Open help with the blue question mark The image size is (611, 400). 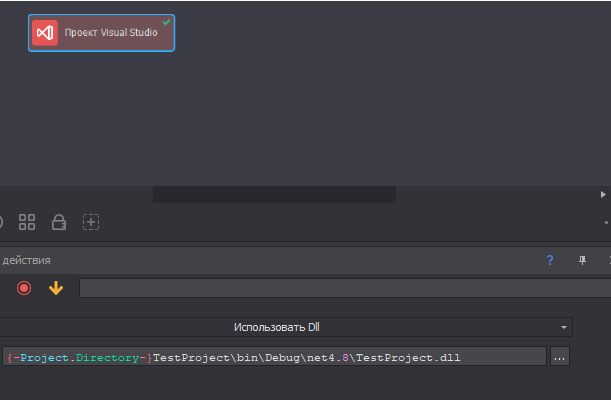[550, 260]
